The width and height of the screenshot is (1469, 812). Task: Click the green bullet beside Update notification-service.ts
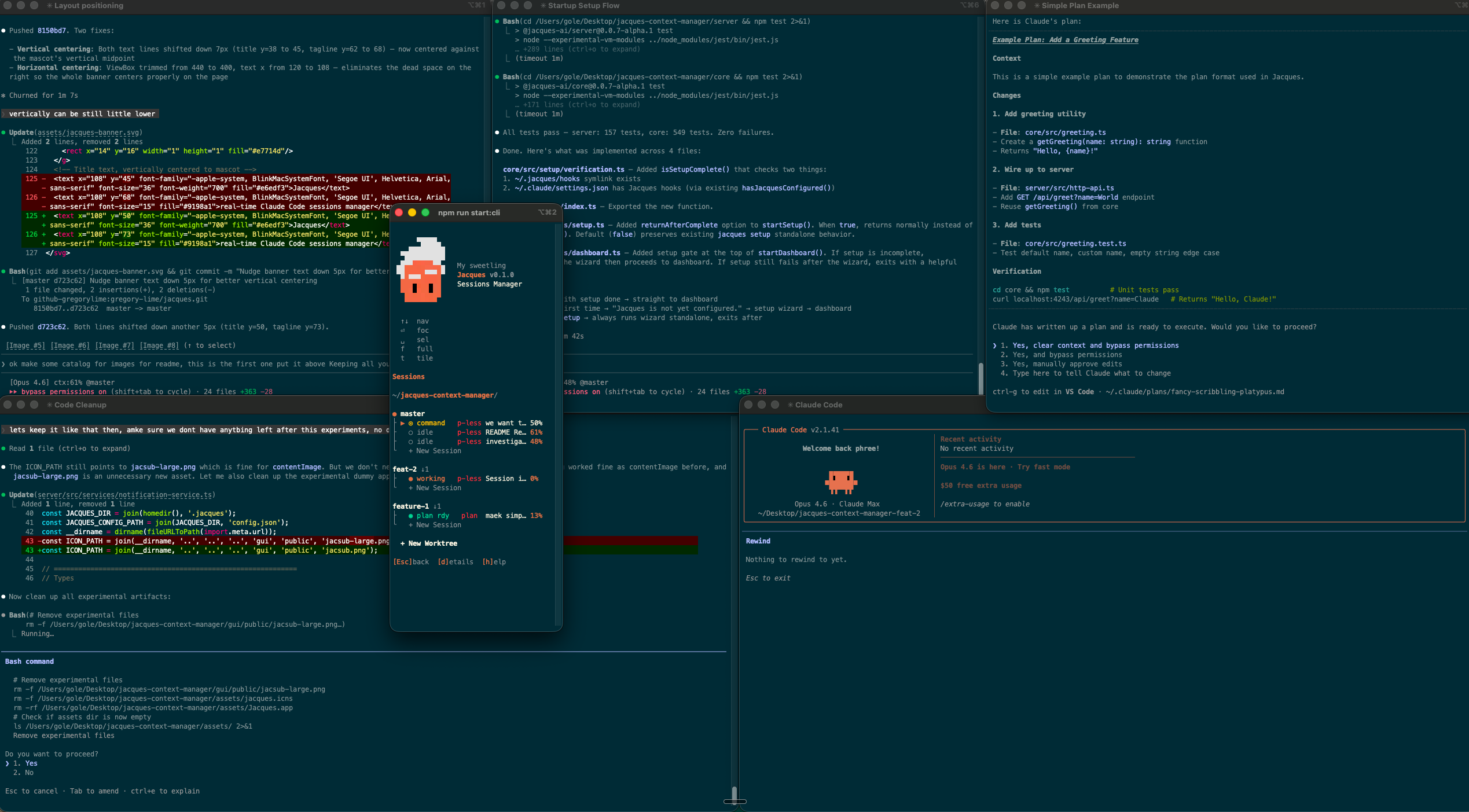tap(3, 495)
